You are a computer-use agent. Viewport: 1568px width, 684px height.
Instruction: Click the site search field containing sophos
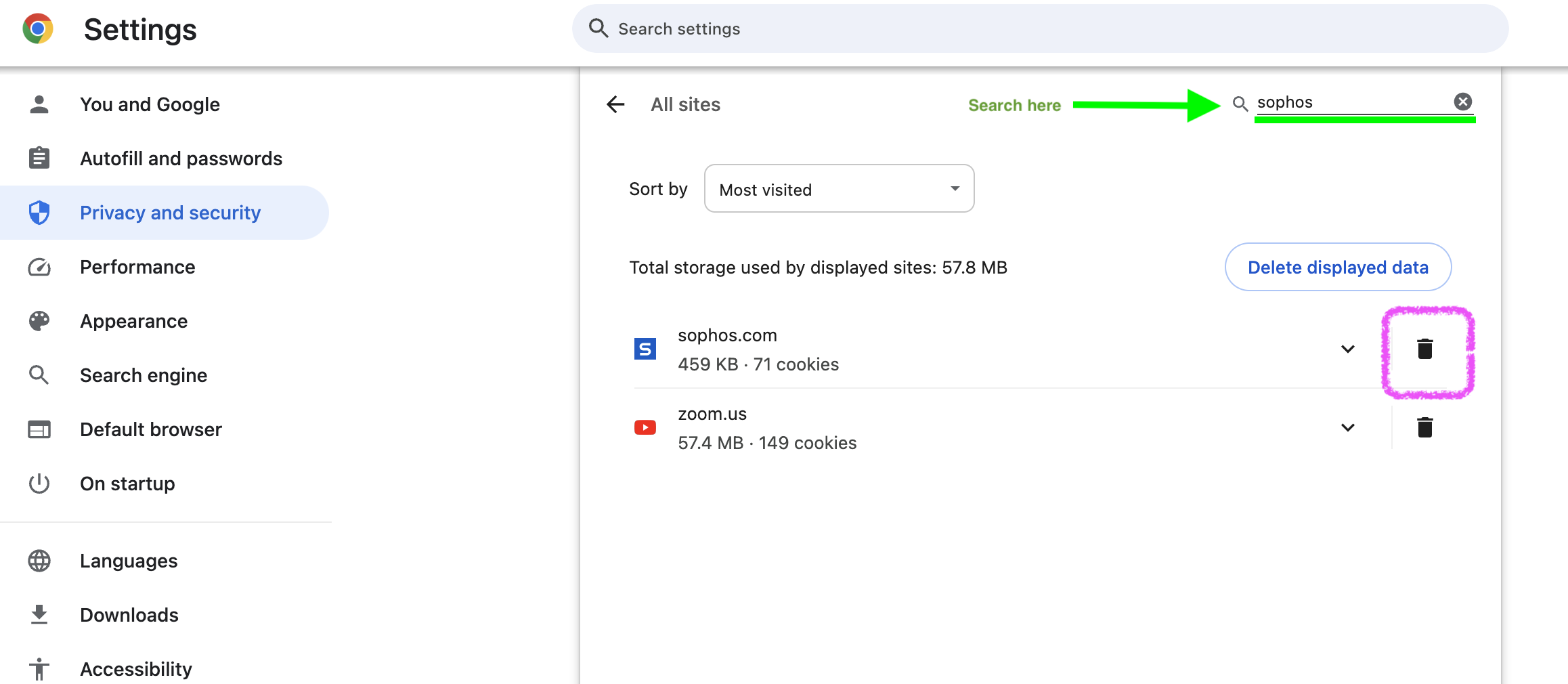[x=1352, y=102]
